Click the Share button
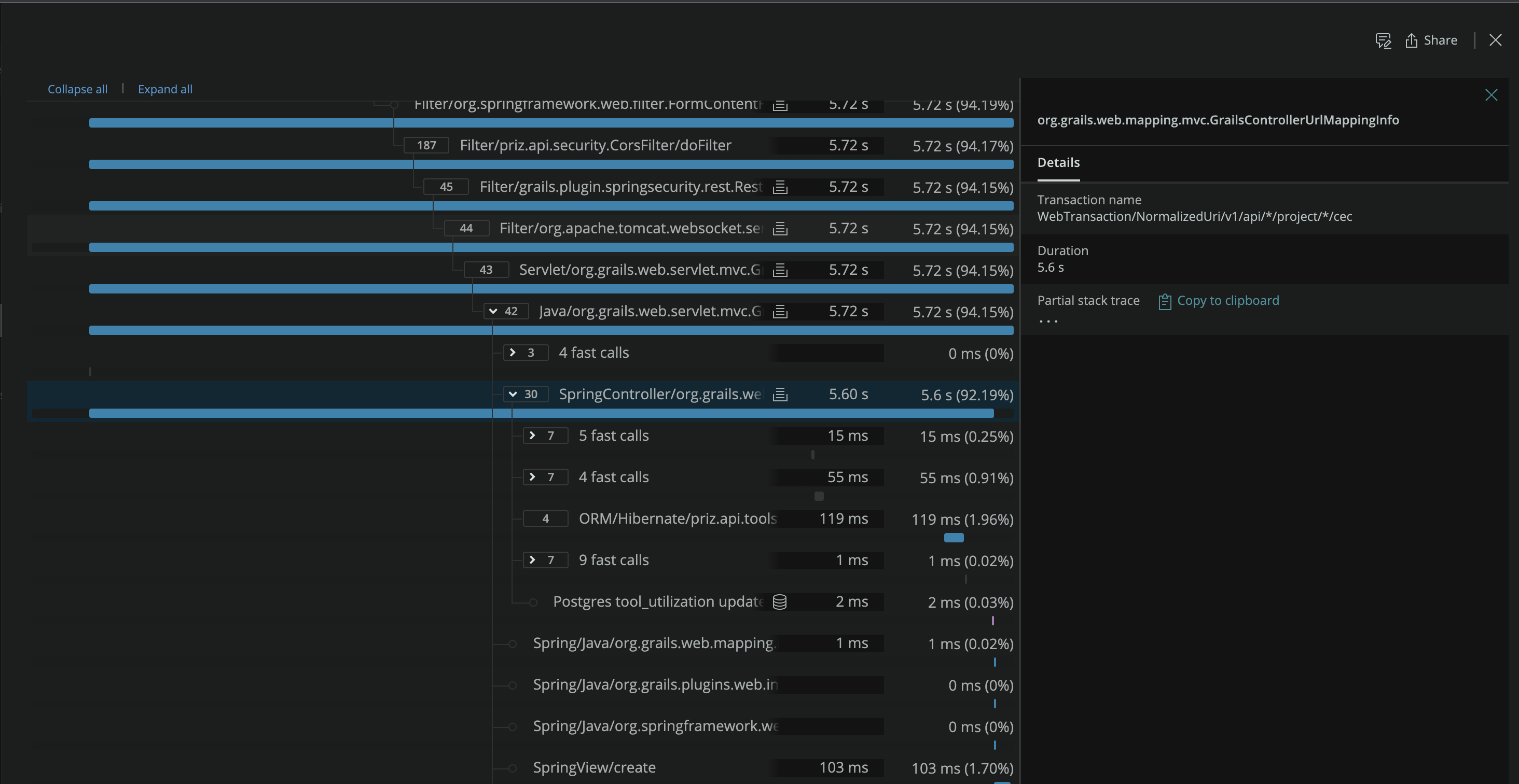This screenshot has width=1519, height=784. (1431, 40)
